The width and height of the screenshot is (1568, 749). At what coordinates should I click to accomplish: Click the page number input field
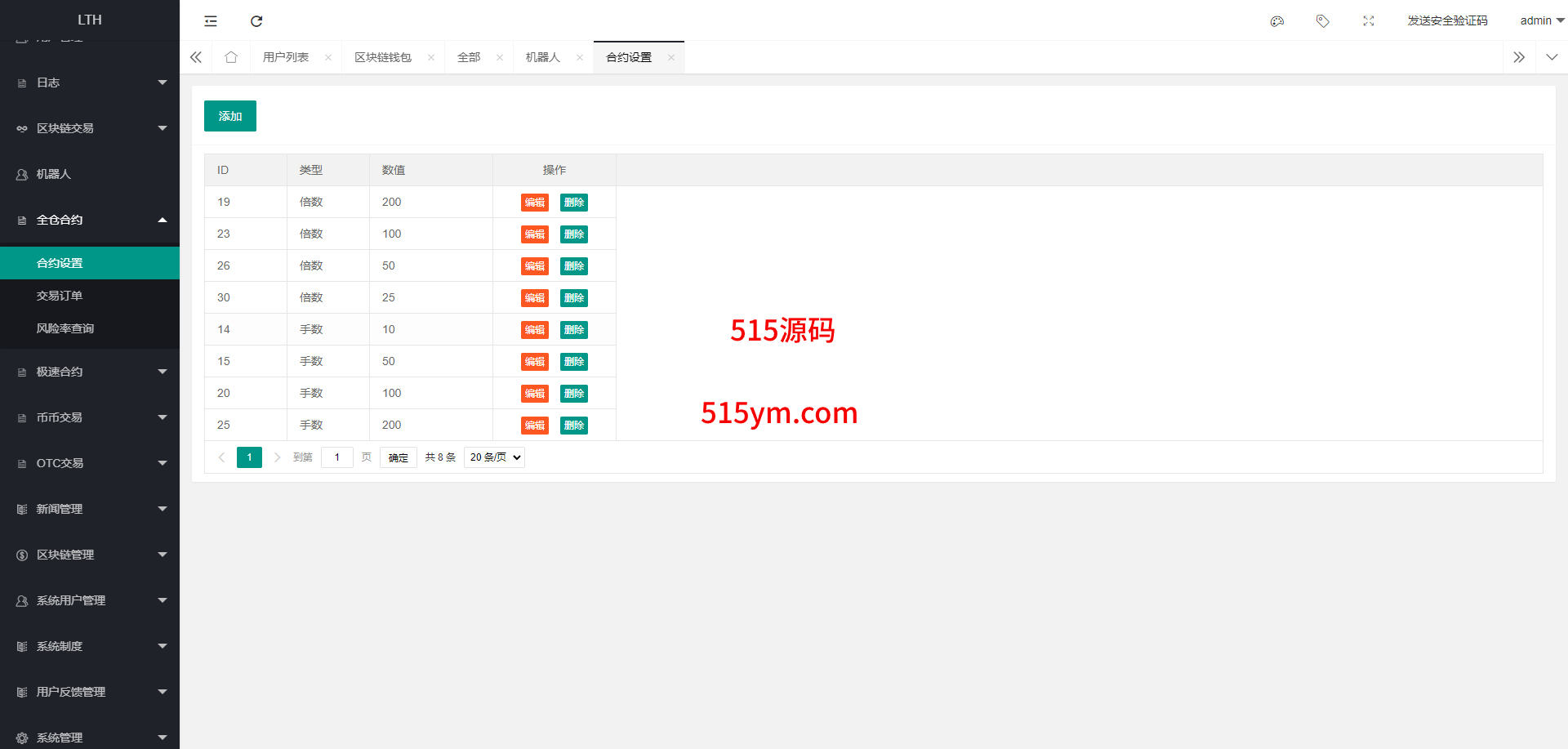[337, 457]
